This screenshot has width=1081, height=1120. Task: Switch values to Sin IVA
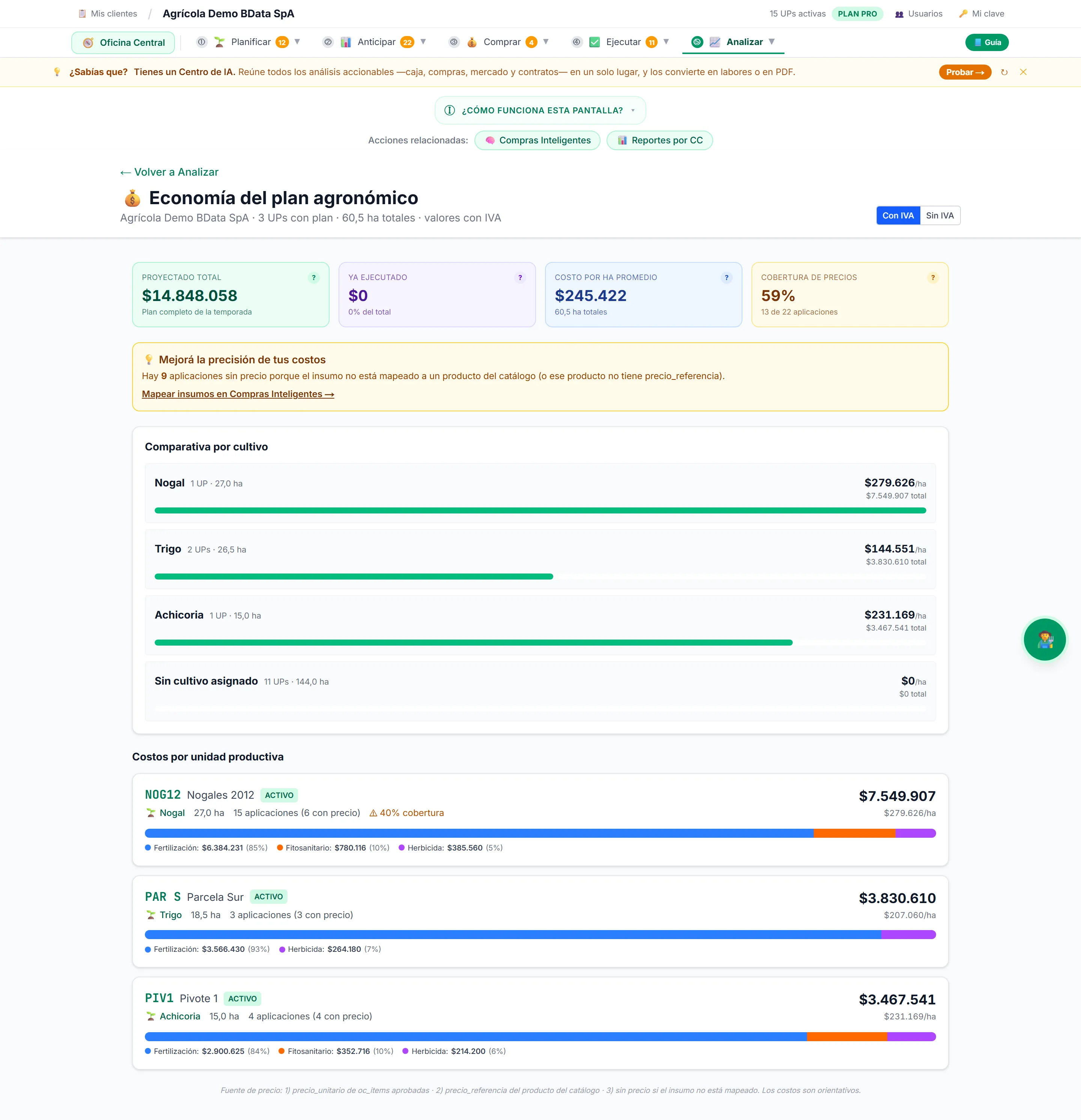(940, 215)
